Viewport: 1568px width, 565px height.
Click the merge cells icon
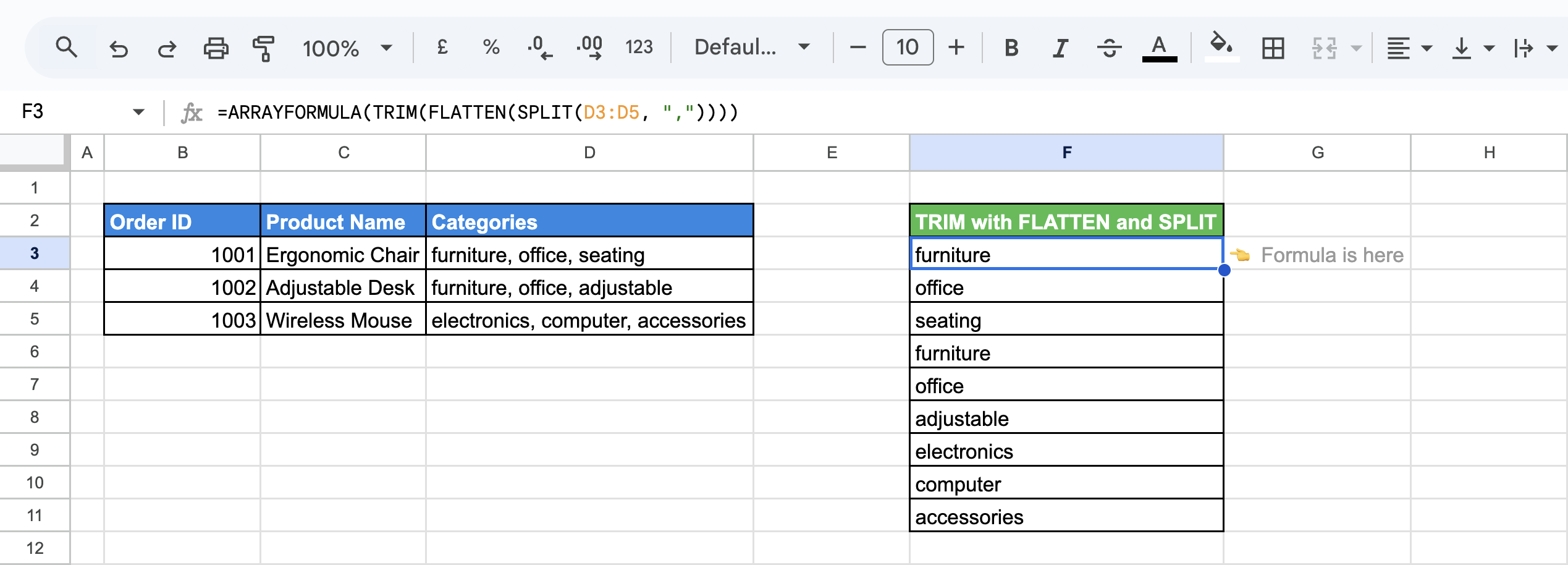pos(1324,48)
